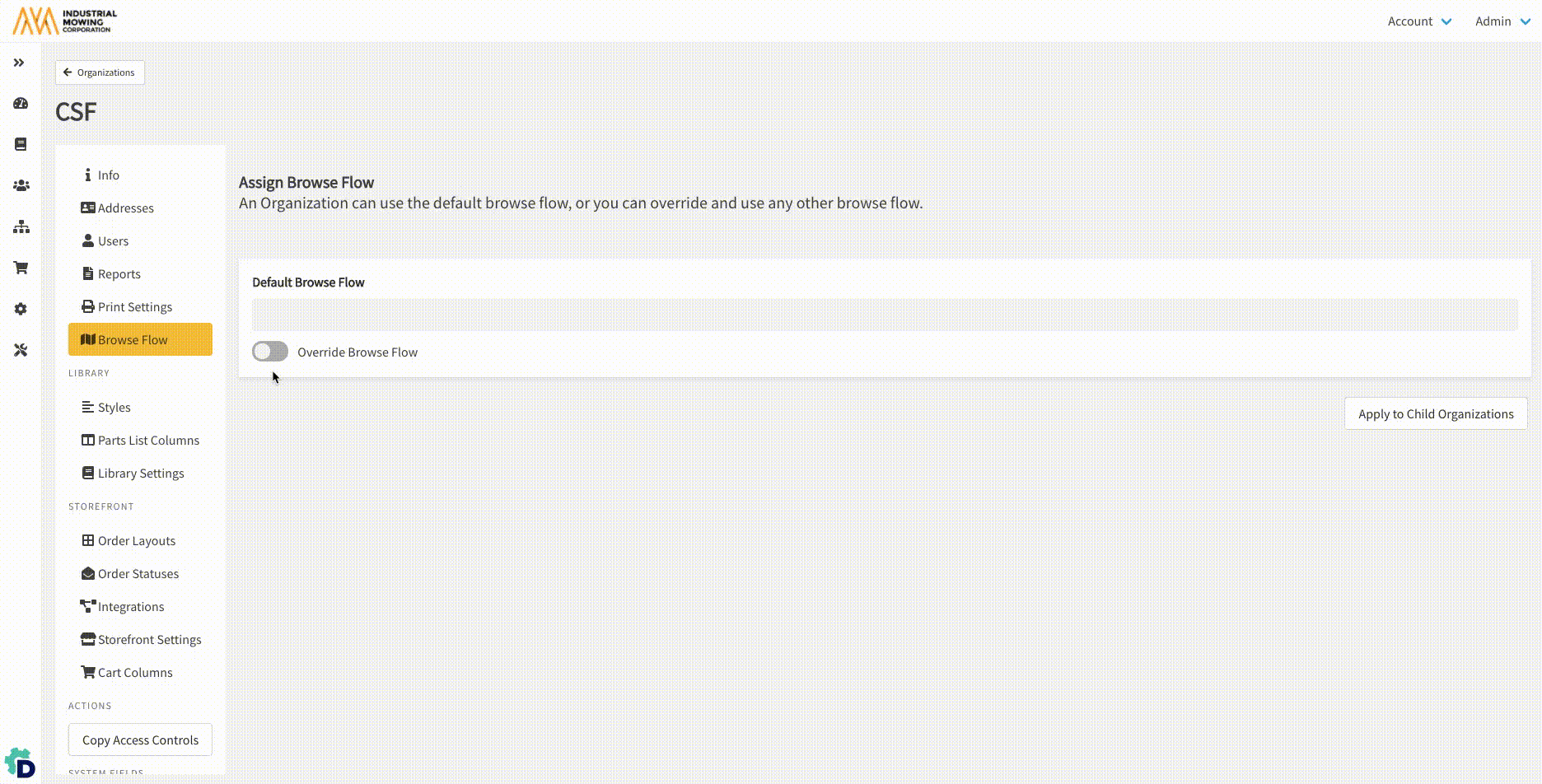Open the Account dropdown menu
The image size is (1542, 784).
click(1418, 21)
